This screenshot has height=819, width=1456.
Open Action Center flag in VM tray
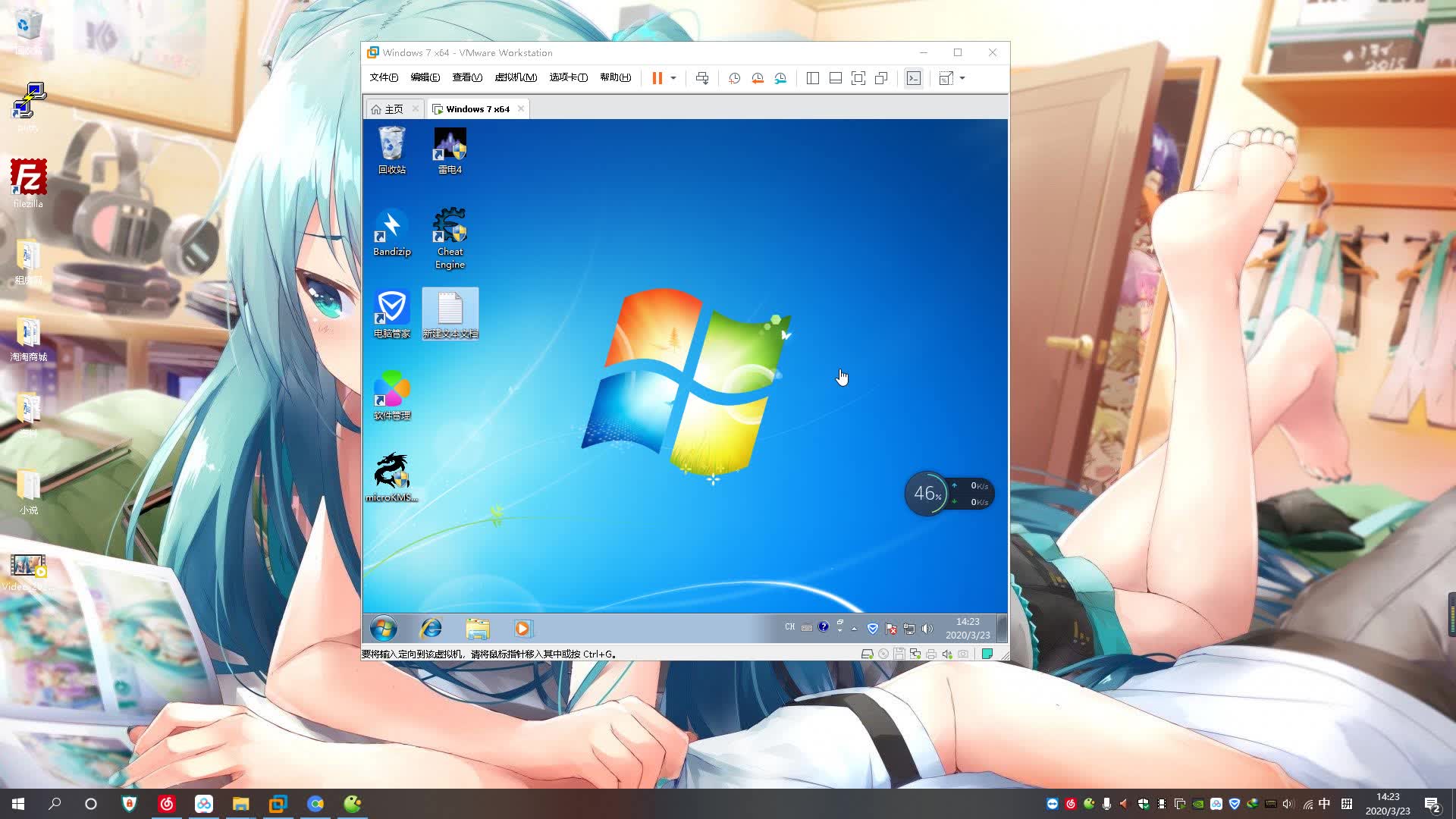(x=891, y=629)
